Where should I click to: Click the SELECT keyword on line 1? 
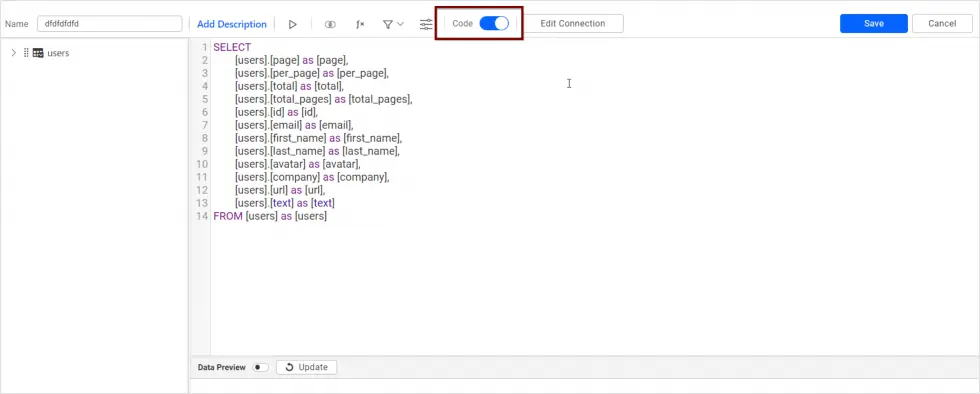[x=232, y=47]
